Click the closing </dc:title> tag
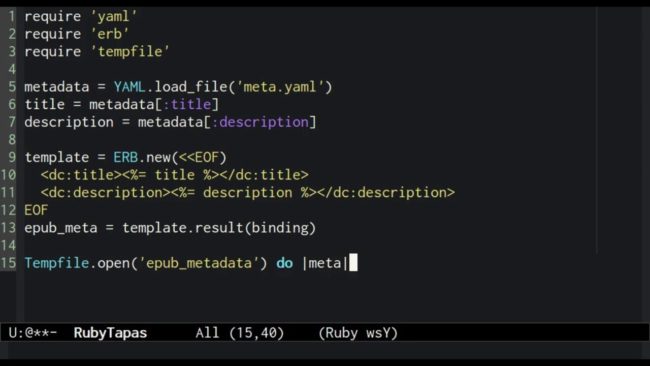Viewport: 650px width, 366px height. pyautogui.click(x=264, y=175)
